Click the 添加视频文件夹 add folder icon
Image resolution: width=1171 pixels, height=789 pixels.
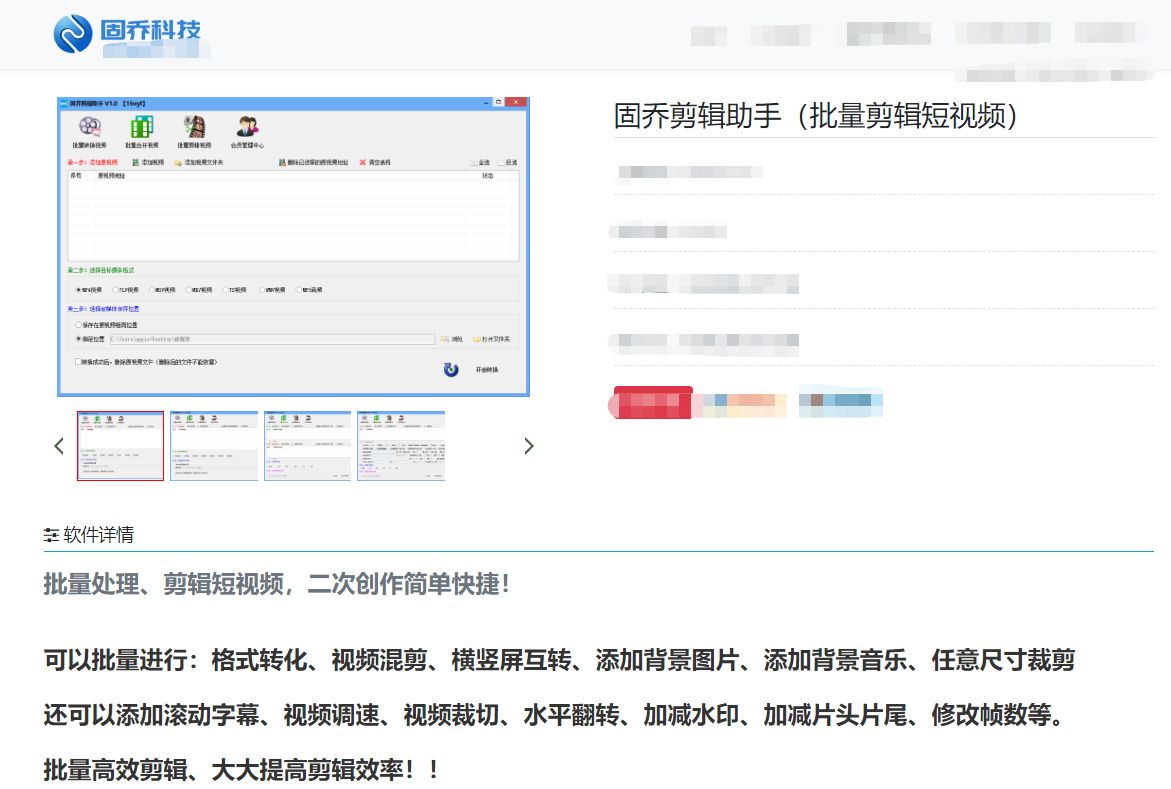coord(178,162)
